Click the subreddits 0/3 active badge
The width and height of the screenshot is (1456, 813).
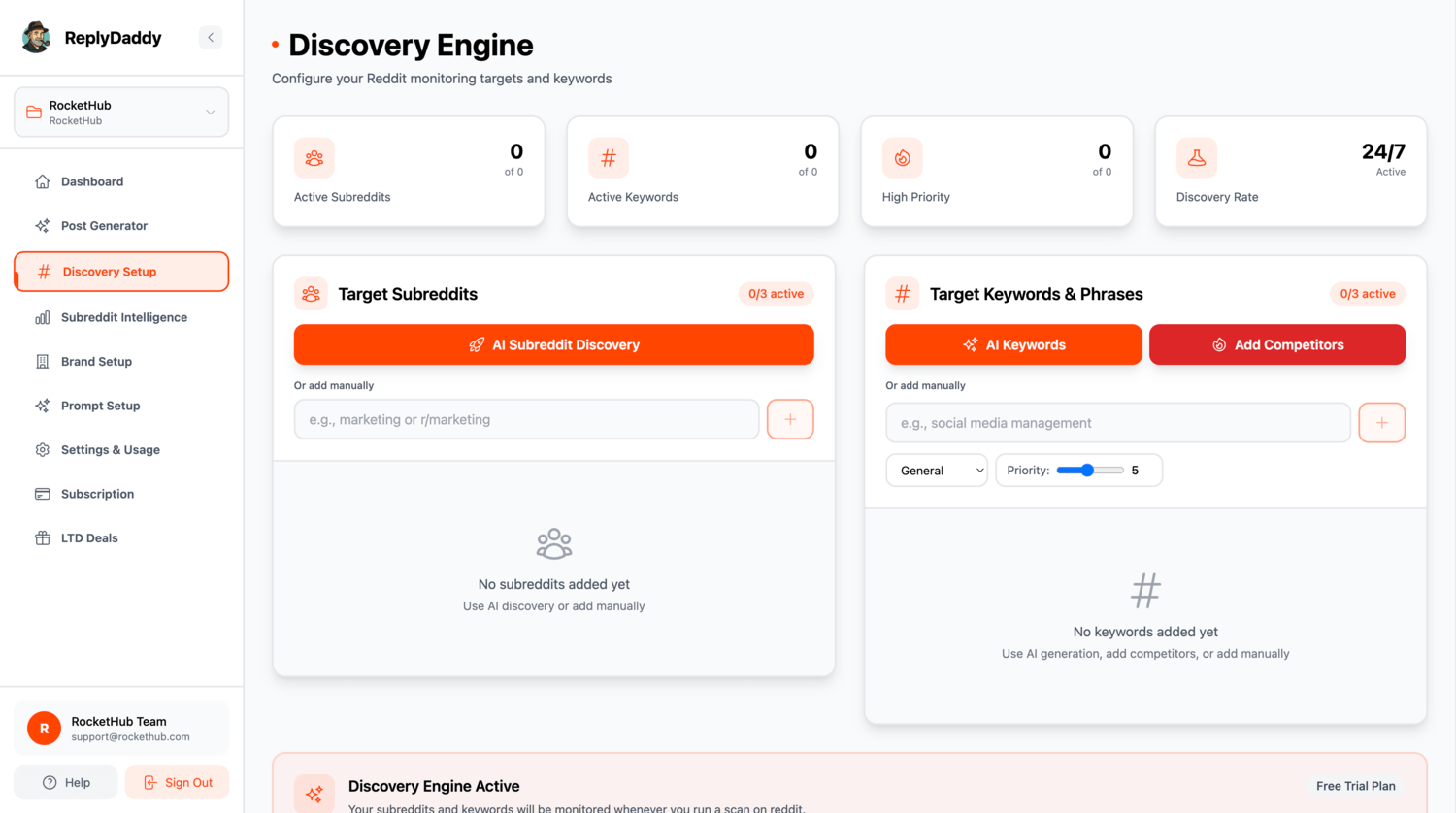[x=776, y=294]
